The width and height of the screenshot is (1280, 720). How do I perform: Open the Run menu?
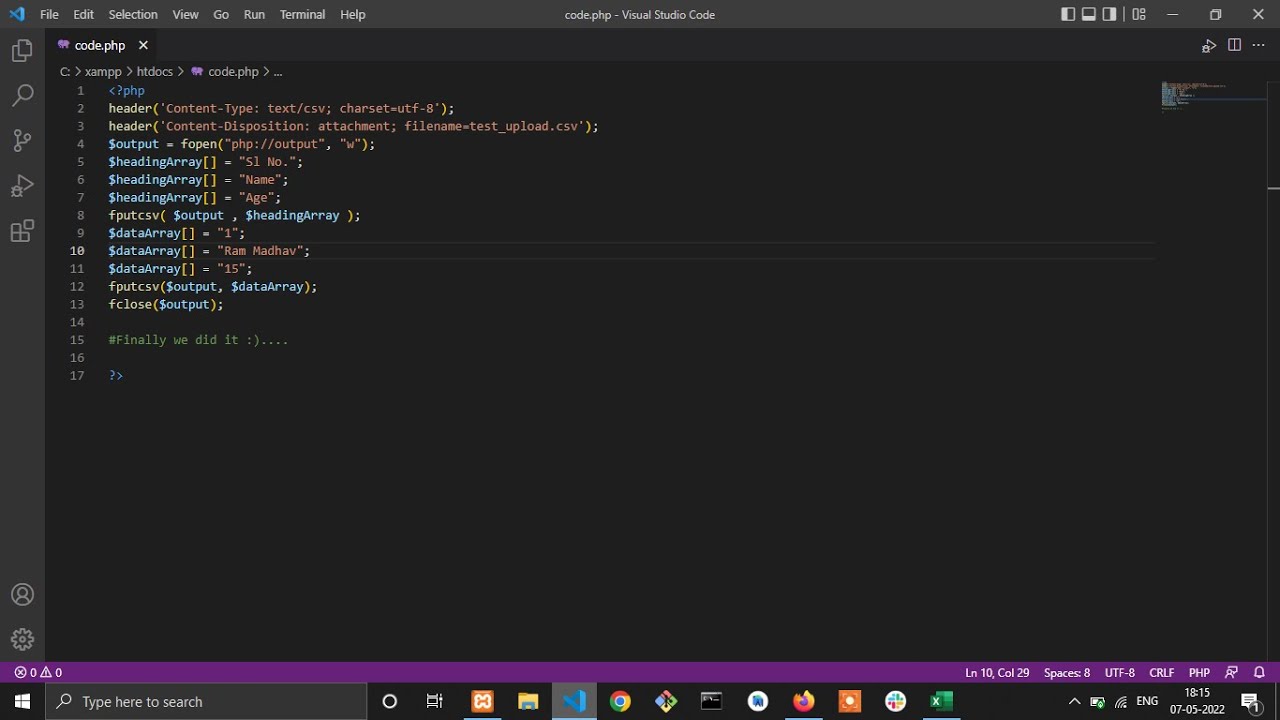(254, 14)
